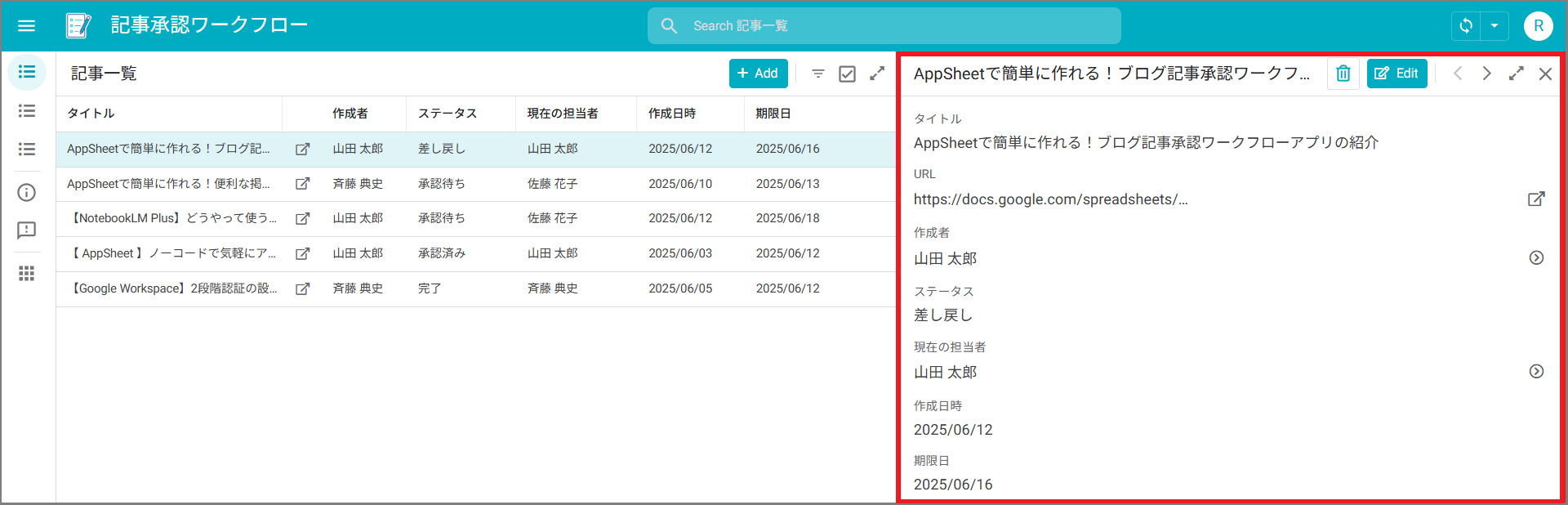Screen dimensions: 1568x505
Task: Click the app logo icon
Action: pos(78,25)
